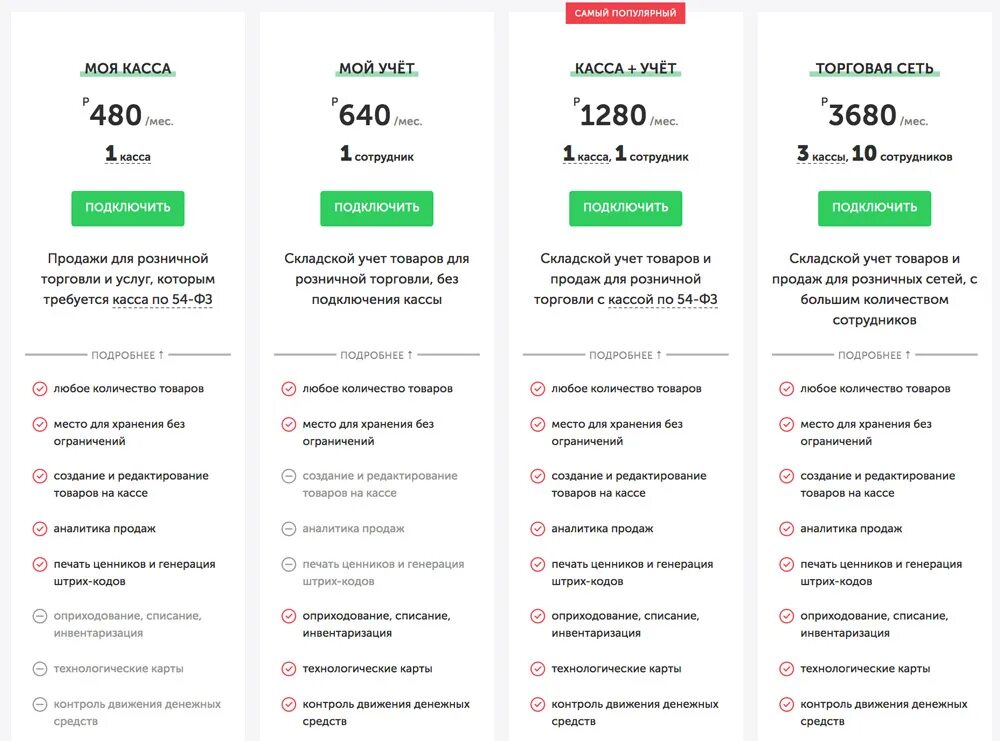The height and width of the screenshot is (741, 1000).
Task: Click САМЫЙ ПОПУЛЯРНЫЙ red badge
Action: (x=626, y=13)
